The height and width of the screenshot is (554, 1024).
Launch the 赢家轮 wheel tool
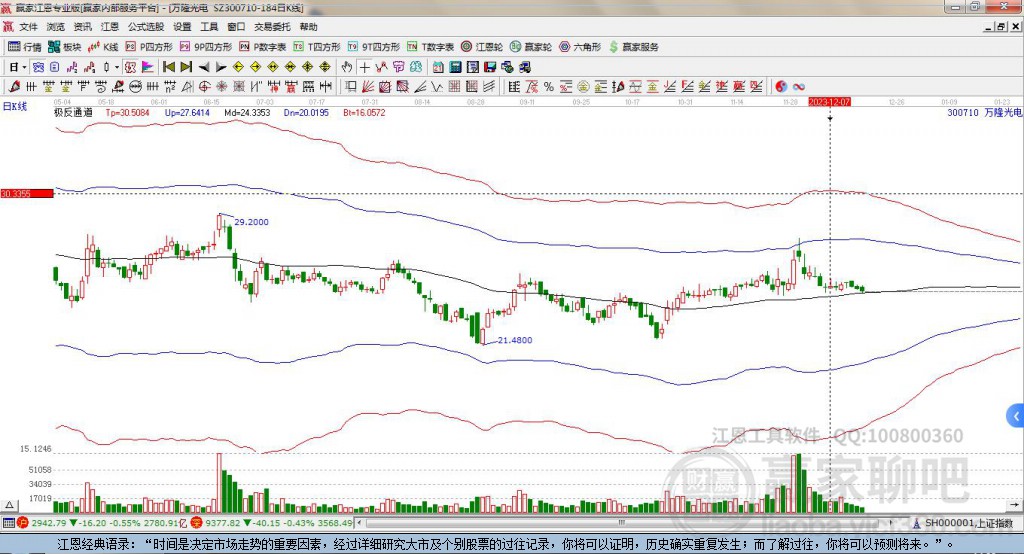[531, 47]
